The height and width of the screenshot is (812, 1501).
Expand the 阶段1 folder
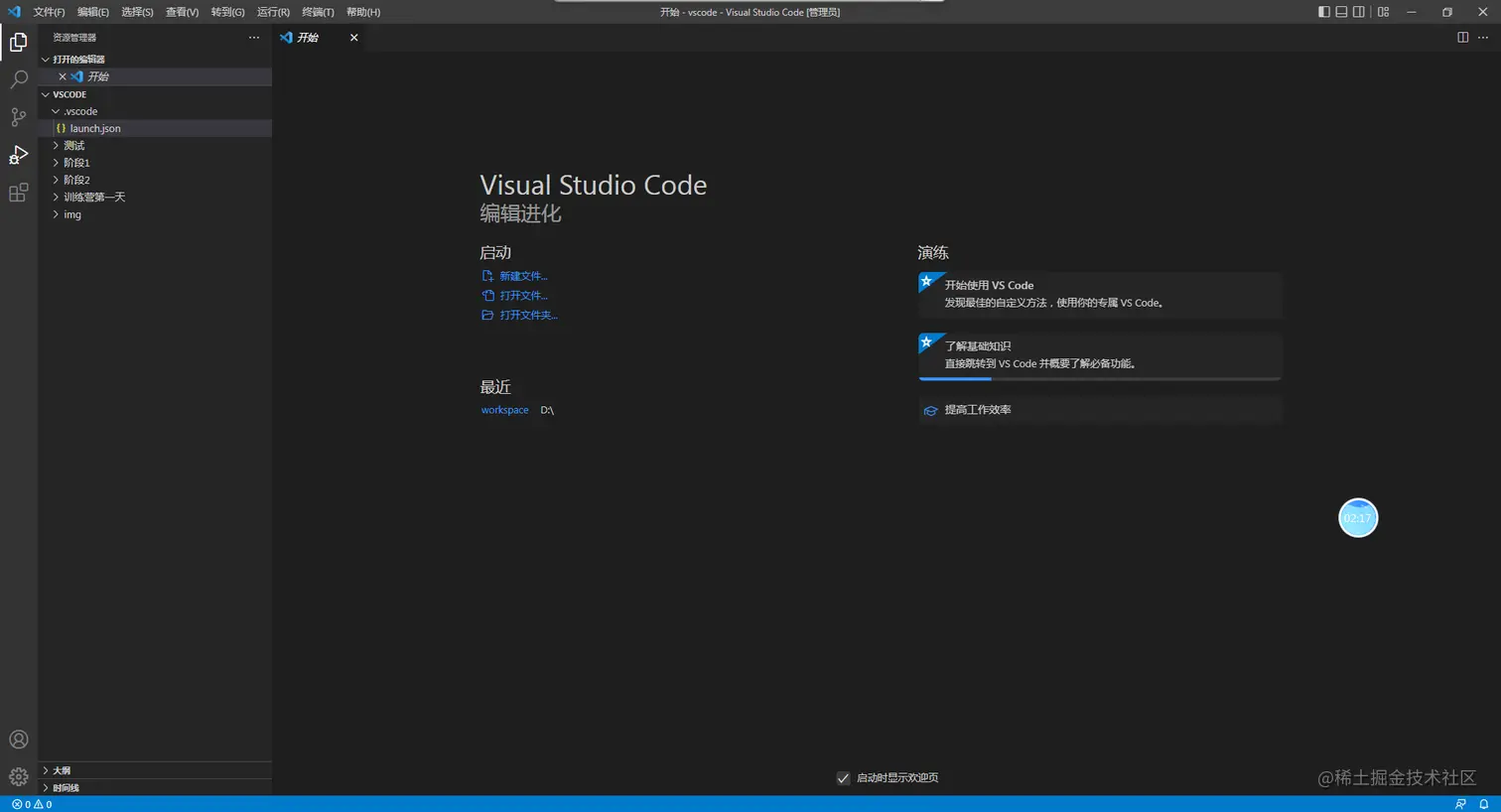click(56, 163)
